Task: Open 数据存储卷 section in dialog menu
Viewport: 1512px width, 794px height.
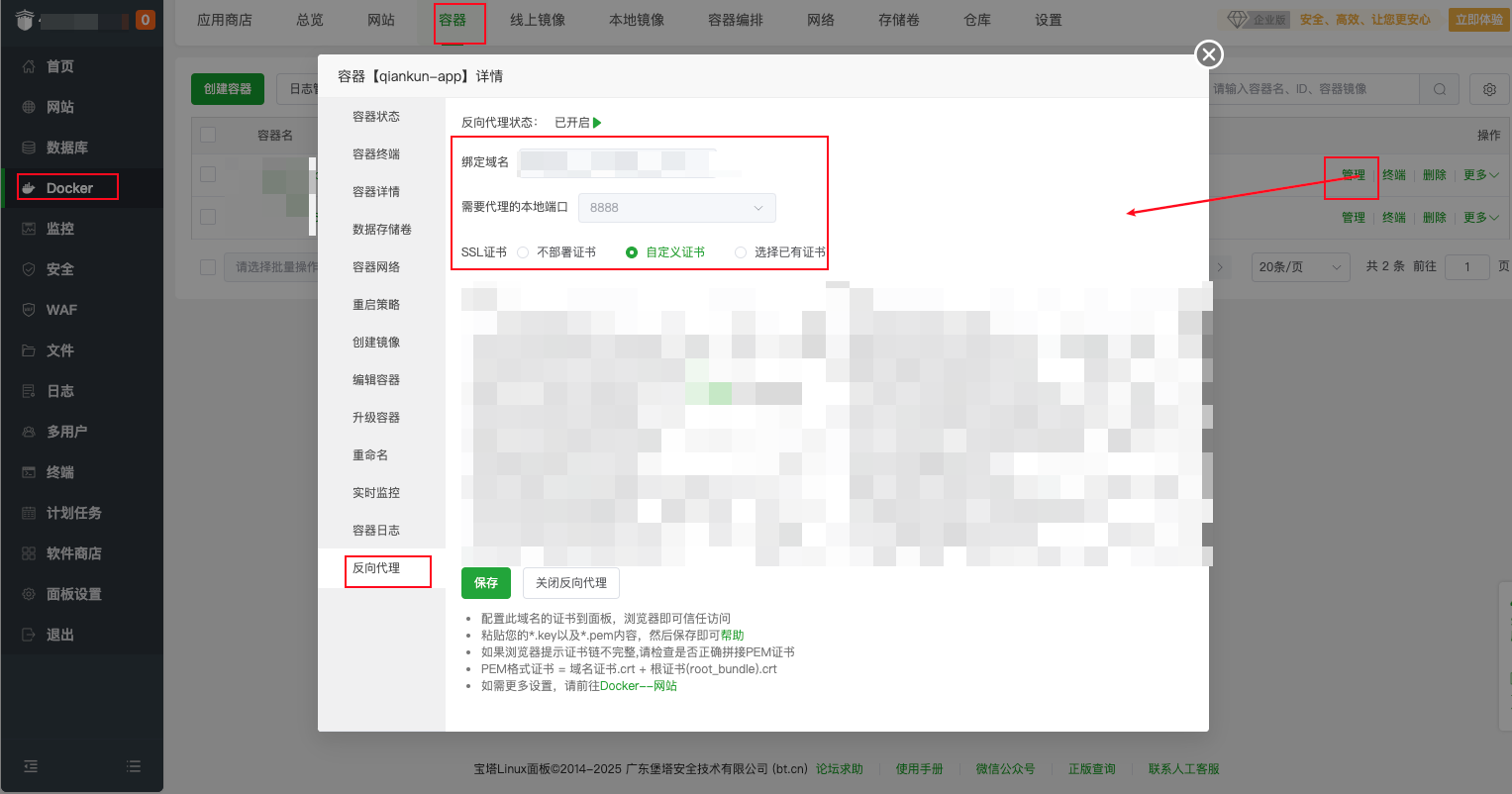Action: click(381, 230)
